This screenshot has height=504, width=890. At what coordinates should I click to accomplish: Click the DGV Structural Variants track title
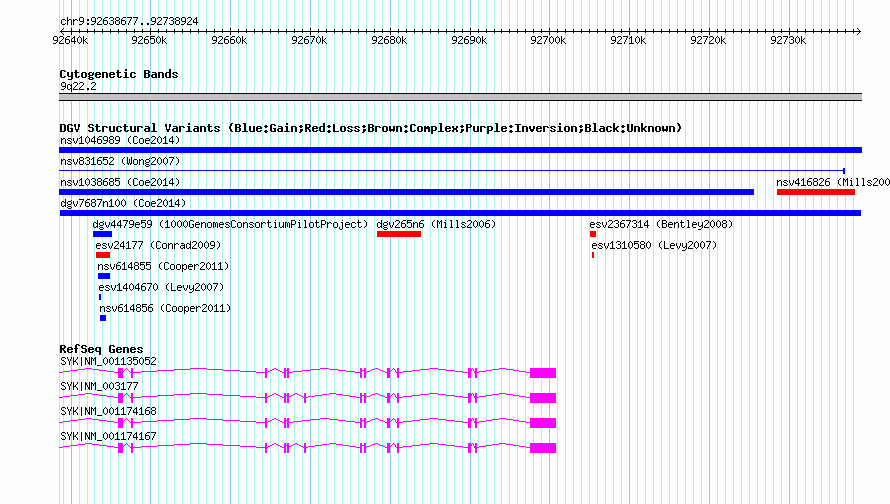[x=370, y=128]
